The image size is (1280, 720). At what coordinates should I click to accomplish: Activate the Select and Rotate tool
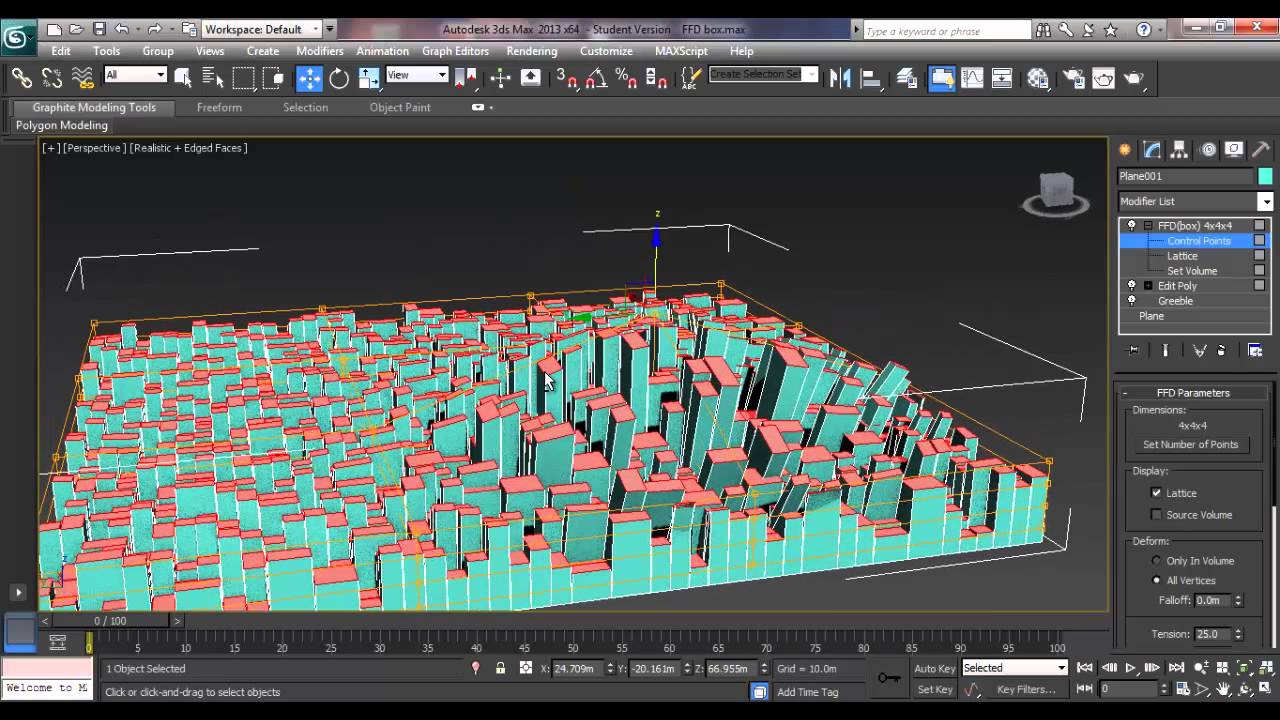[x=339, y=78]
